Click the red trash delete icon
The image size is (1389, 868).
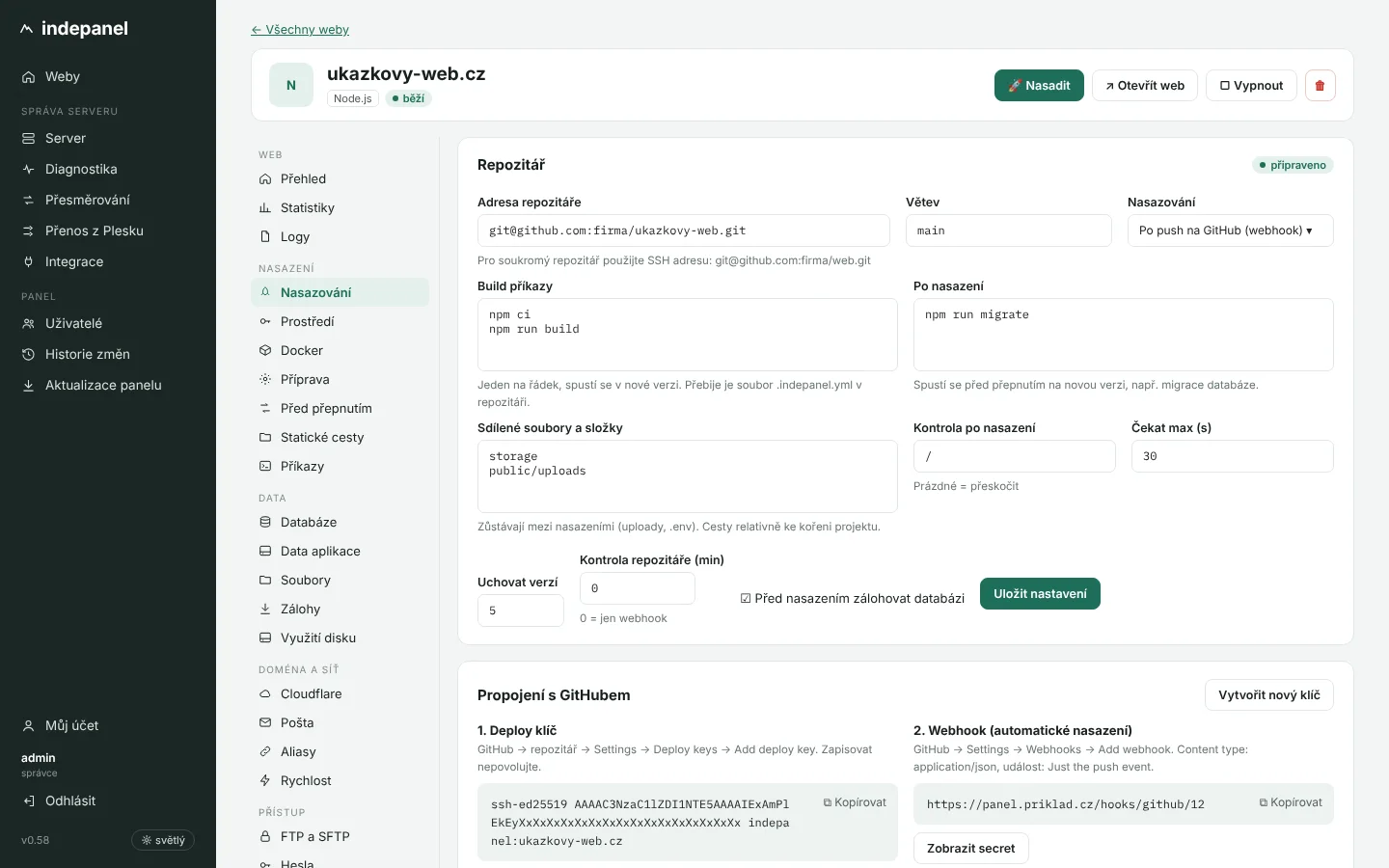(1321, 86)
